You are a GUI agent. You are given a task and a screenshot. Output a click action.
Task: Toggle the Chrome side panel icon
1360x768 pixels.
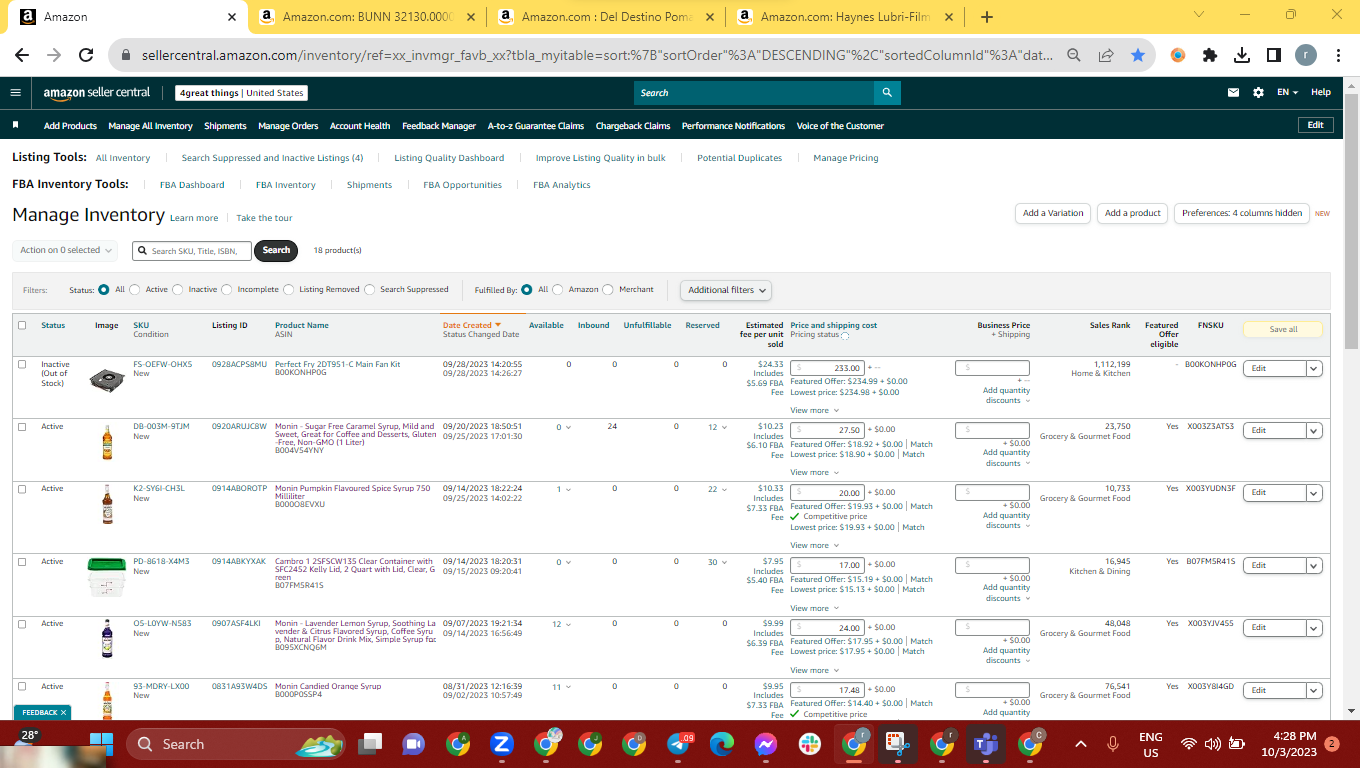coord(1274,56)
